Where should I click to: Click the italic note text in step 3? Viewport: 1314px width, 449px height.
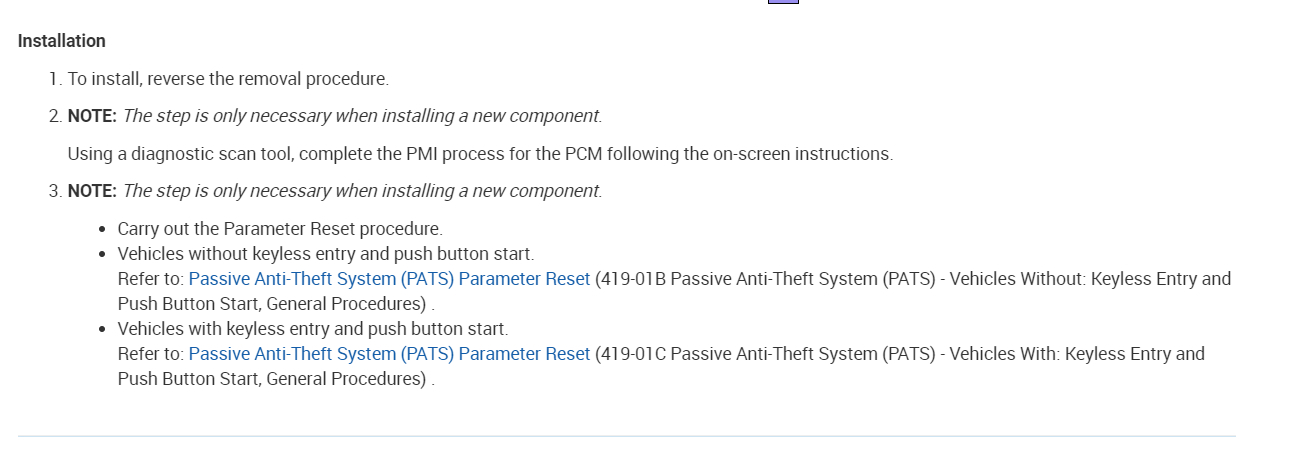362,191
